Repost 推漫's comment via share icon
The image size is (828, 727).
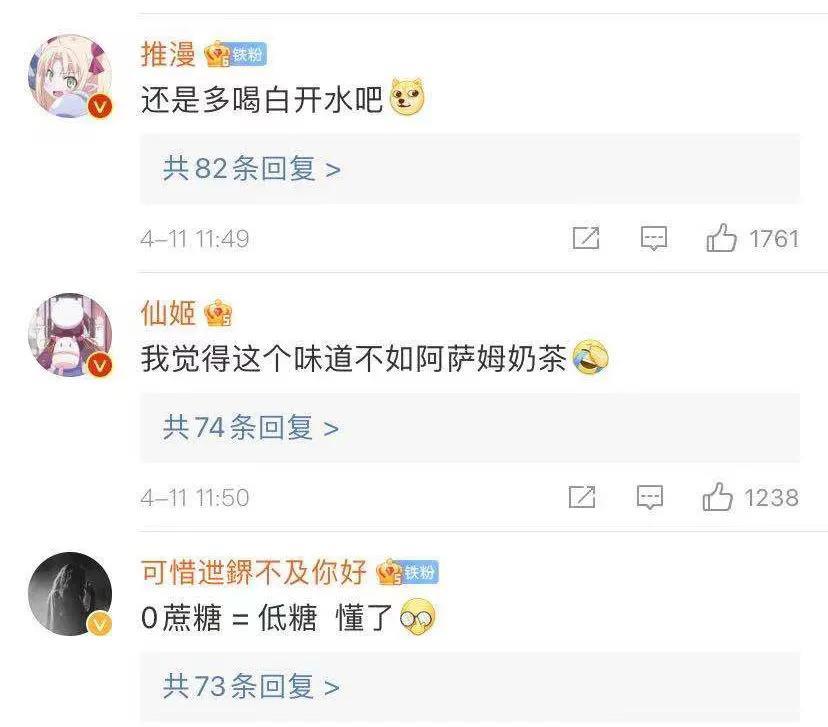tap(586, 238)
